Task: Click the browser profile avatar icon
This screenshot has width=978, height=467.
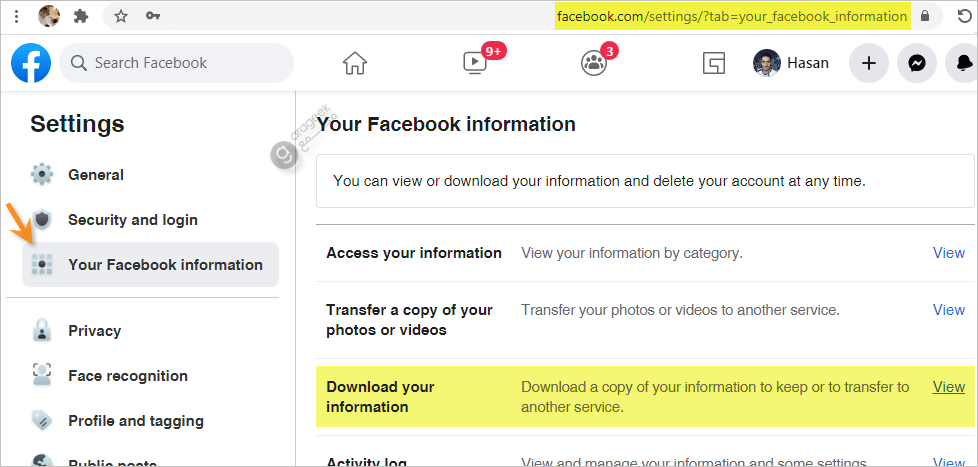Action: pyautogui.click(x=49, y=16)
